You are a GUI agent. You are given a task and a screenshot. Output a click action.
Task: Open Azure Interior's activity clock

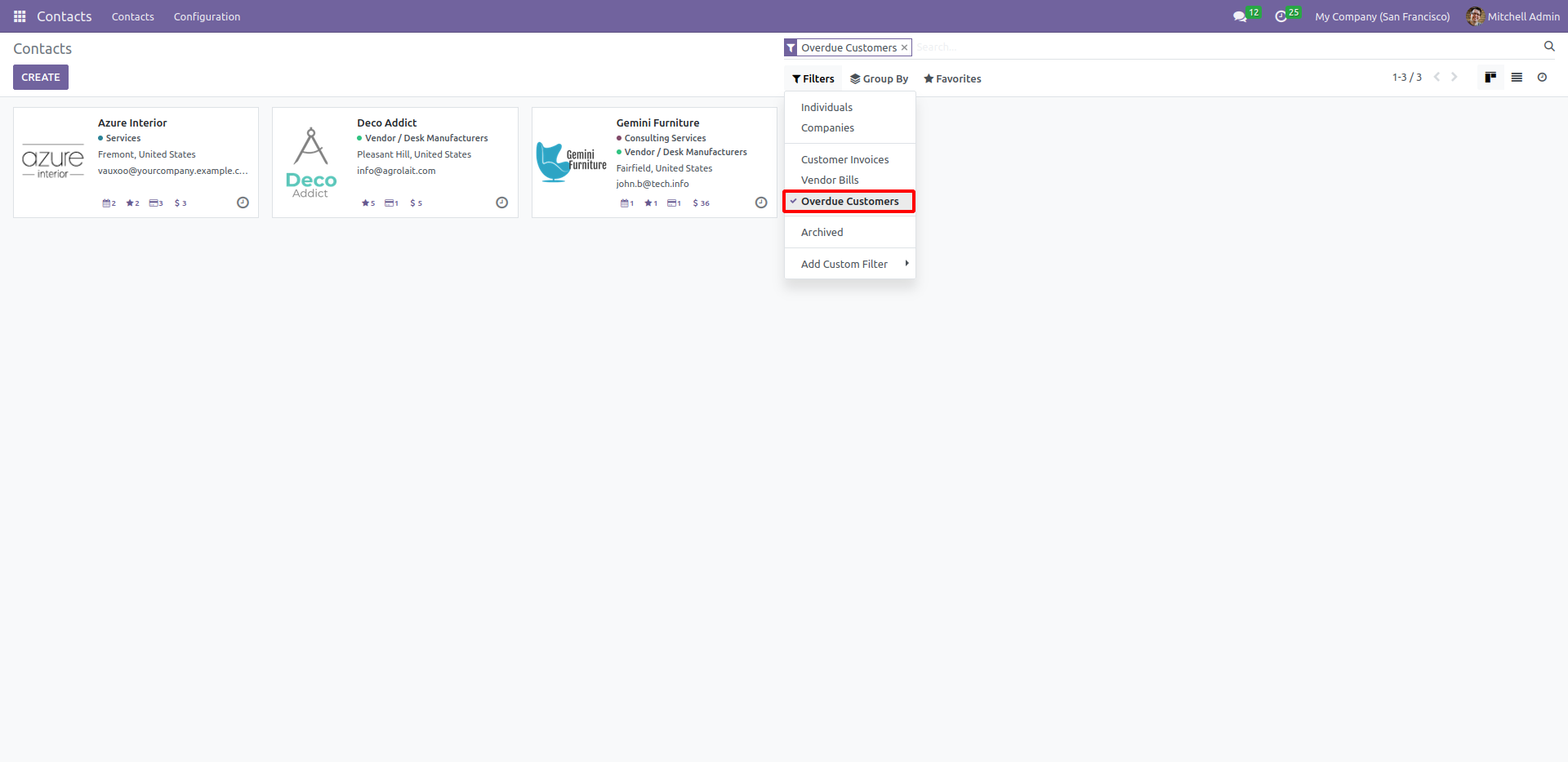click(243, 203)
